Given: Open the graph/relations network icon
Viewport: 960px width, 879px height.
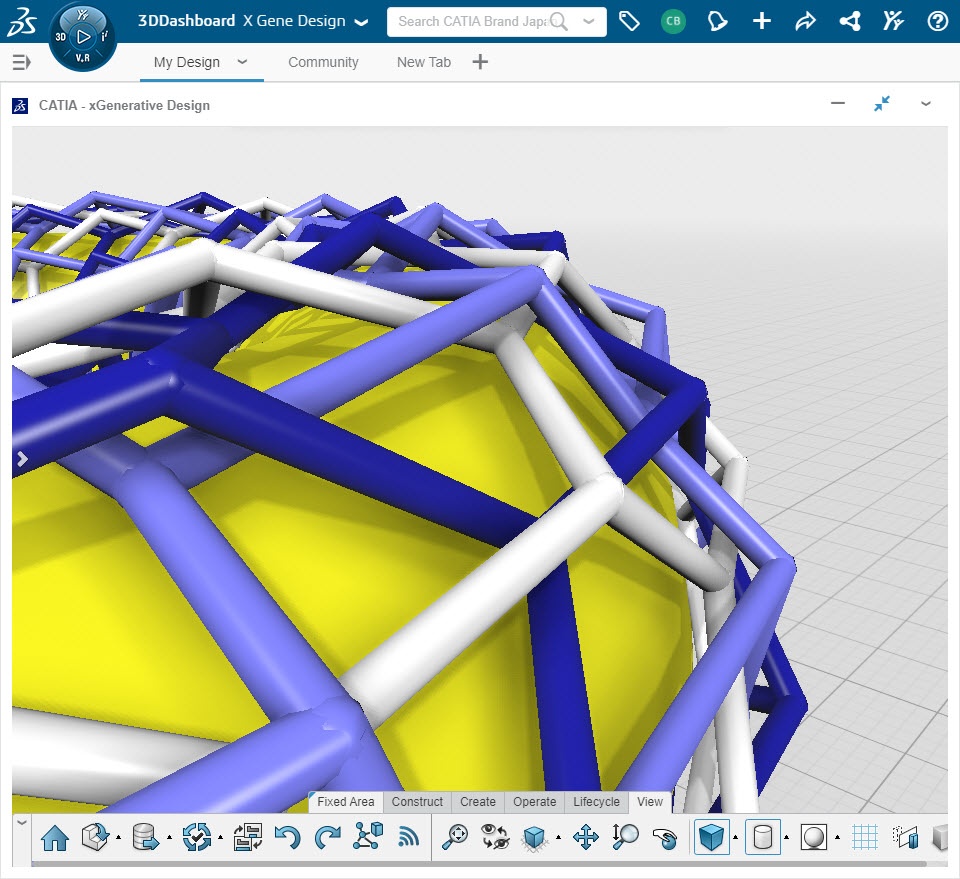Looking at the screenshot, I should 368,836.
